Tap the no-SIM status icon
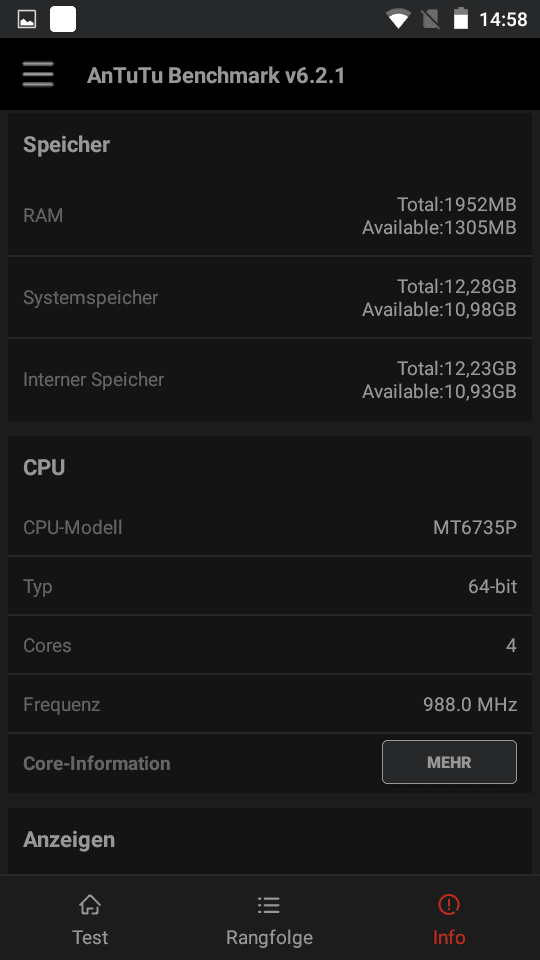Viewport: 540px width, 960px height. [x=431, y=20]
